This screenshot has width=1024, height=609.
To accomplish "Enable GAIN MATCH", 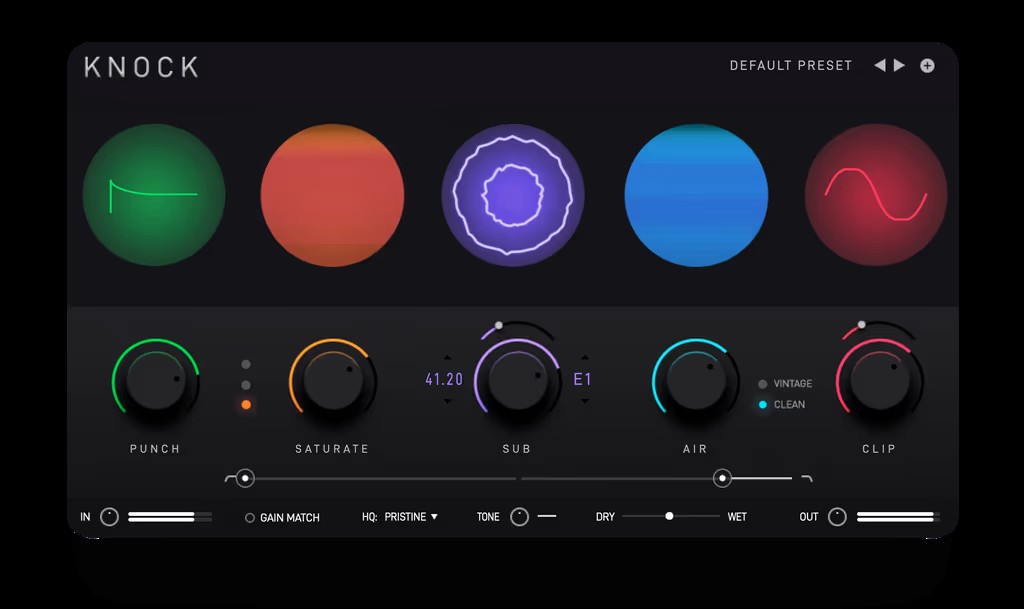I will (x=282, y=518).
